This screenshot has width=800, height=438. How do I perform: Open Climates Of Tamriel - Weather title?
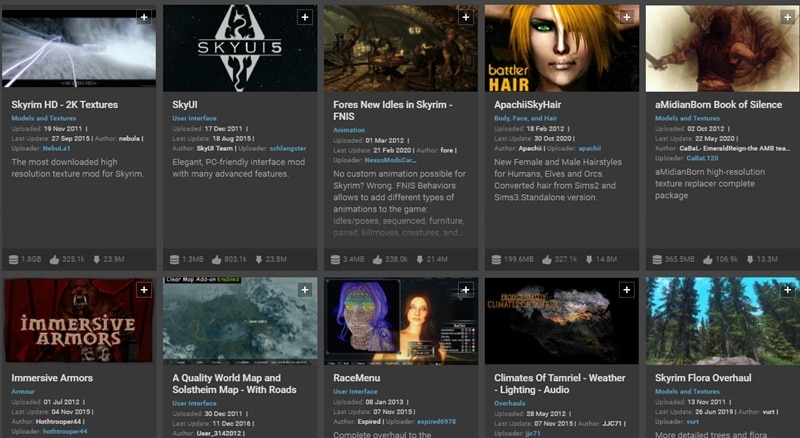point(559,384)
